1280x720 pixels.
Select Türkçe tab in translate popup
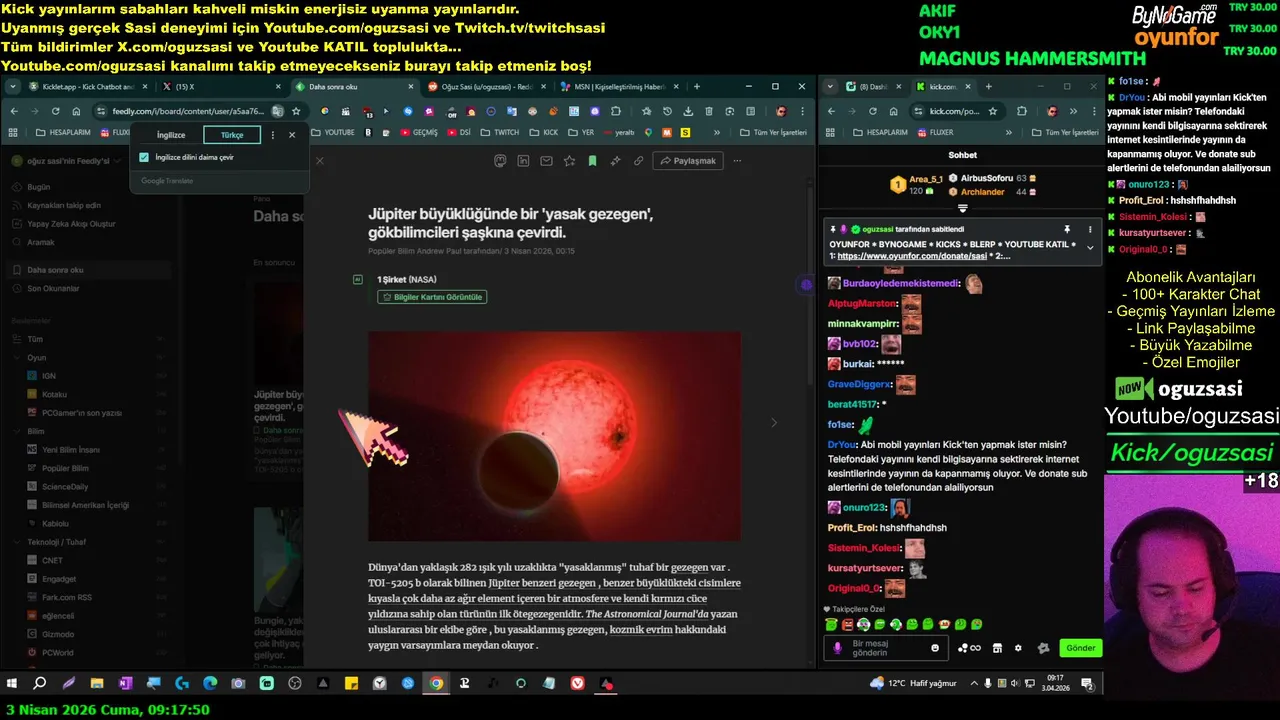232,135
